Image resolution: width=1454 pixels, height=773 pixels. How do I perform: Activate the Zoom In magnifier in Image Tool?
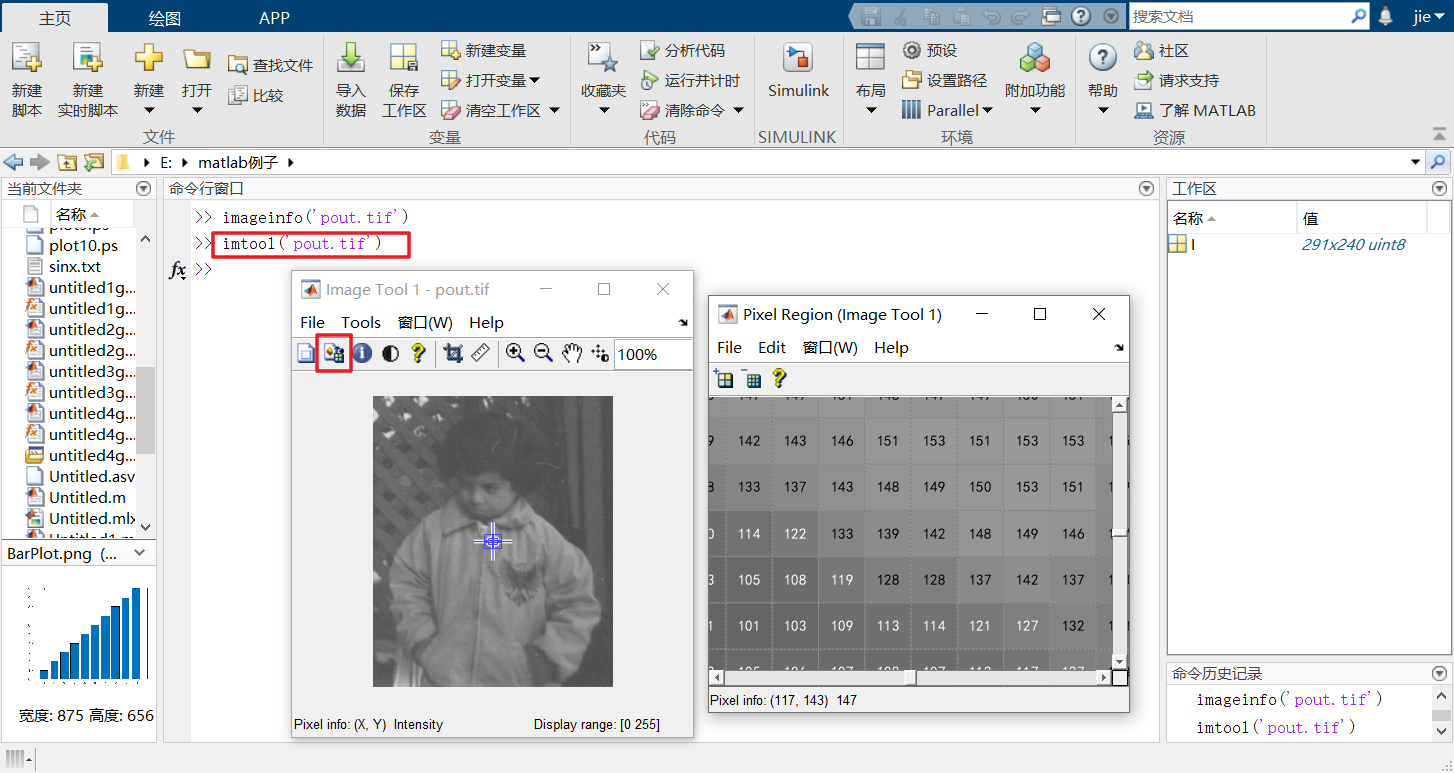click(515, 354)
